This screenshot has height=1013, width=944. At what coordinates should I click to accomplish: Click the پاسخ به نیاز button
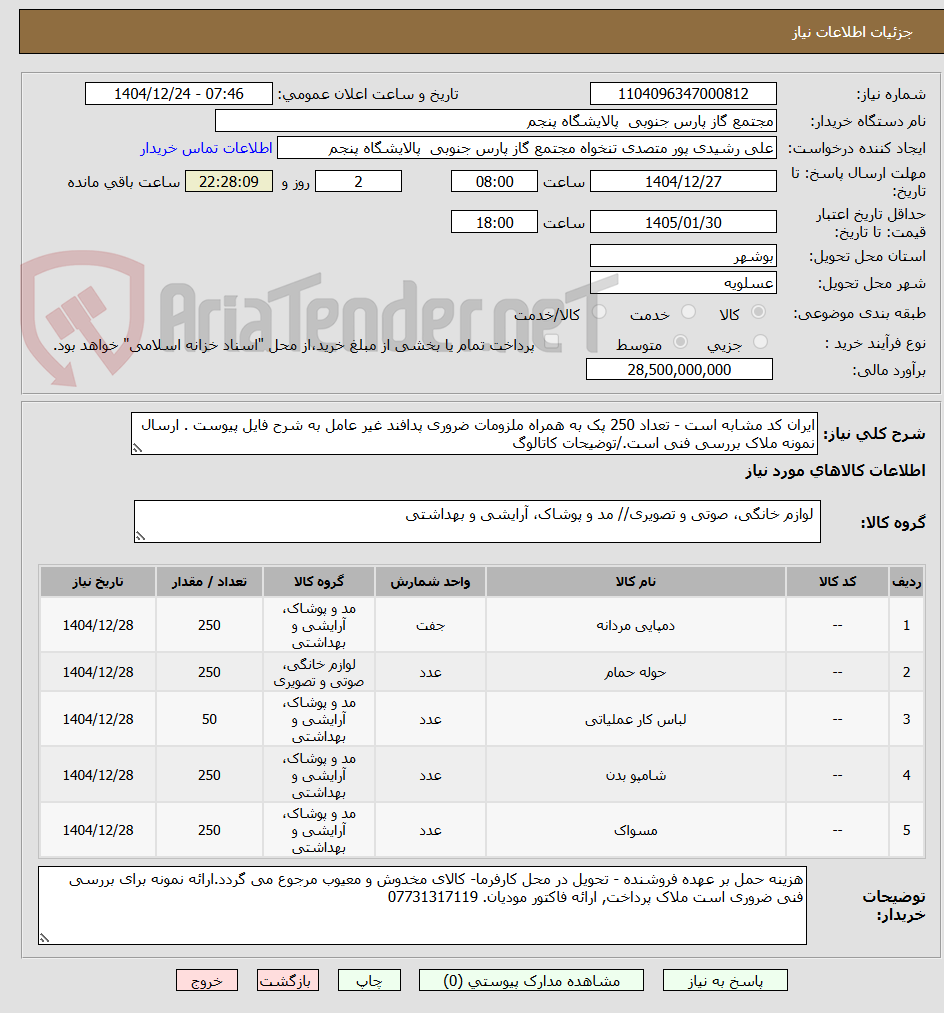coord(725,981)
